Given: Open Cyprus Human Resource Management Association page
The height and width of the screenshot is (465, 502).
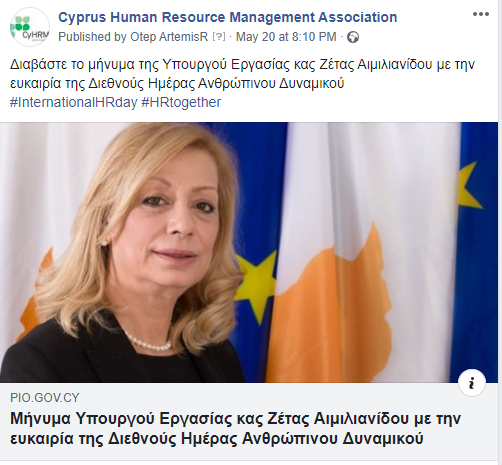Looking at the screenshot, I should tap(228, 17).
